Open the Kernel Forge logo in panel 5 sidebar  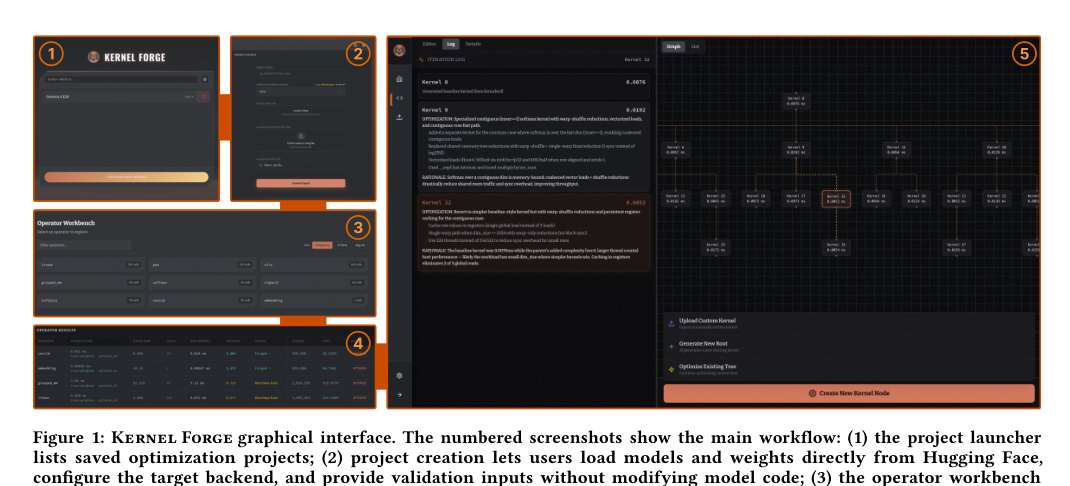coord(399,51)
